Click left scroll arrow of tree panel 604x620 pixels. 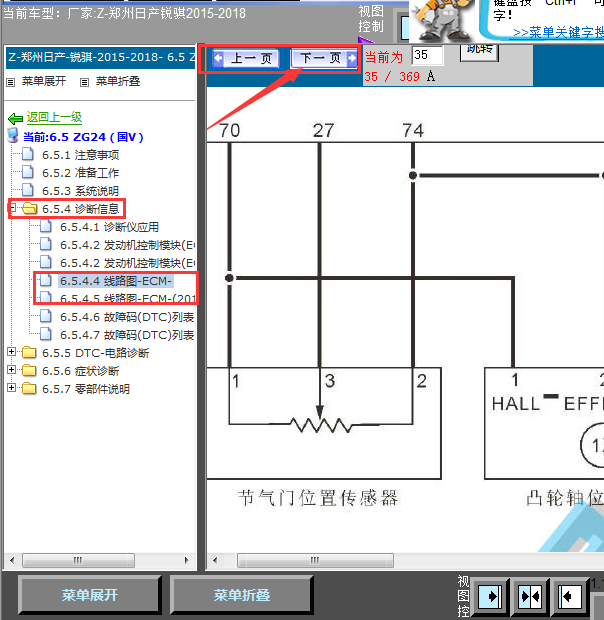tap(12, 560)
